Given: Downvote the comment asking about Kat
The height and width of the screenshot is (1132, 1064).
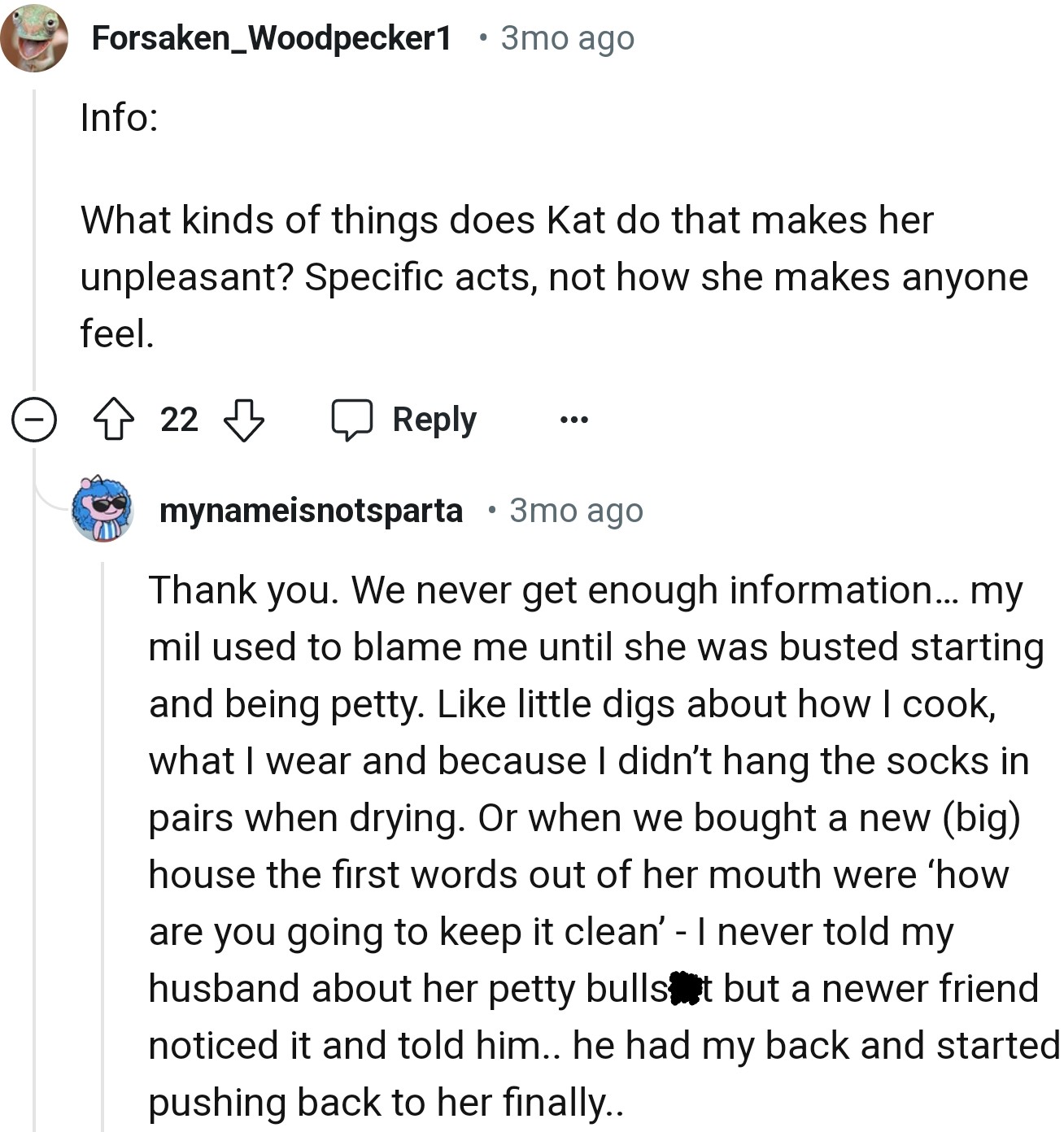Looking at the screenshot, I should (243, 420).
